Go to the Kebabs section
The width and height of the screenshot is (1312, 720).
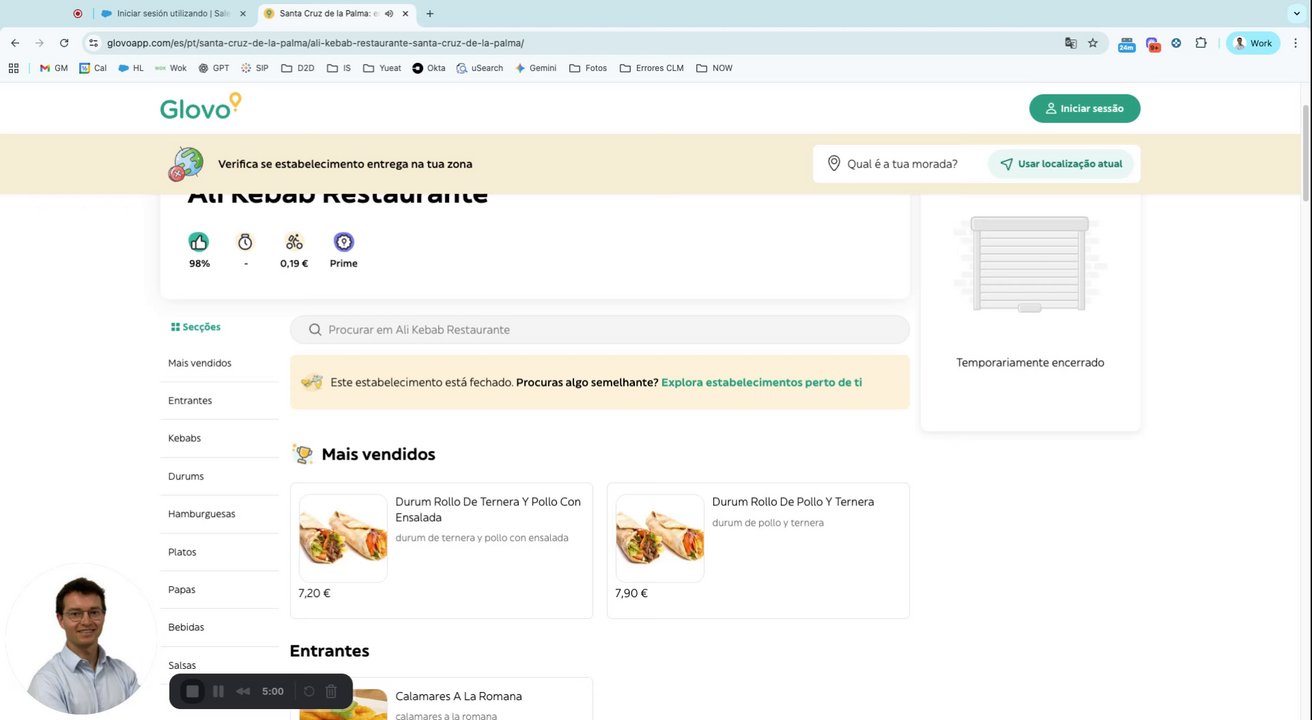tap(185, 438)
